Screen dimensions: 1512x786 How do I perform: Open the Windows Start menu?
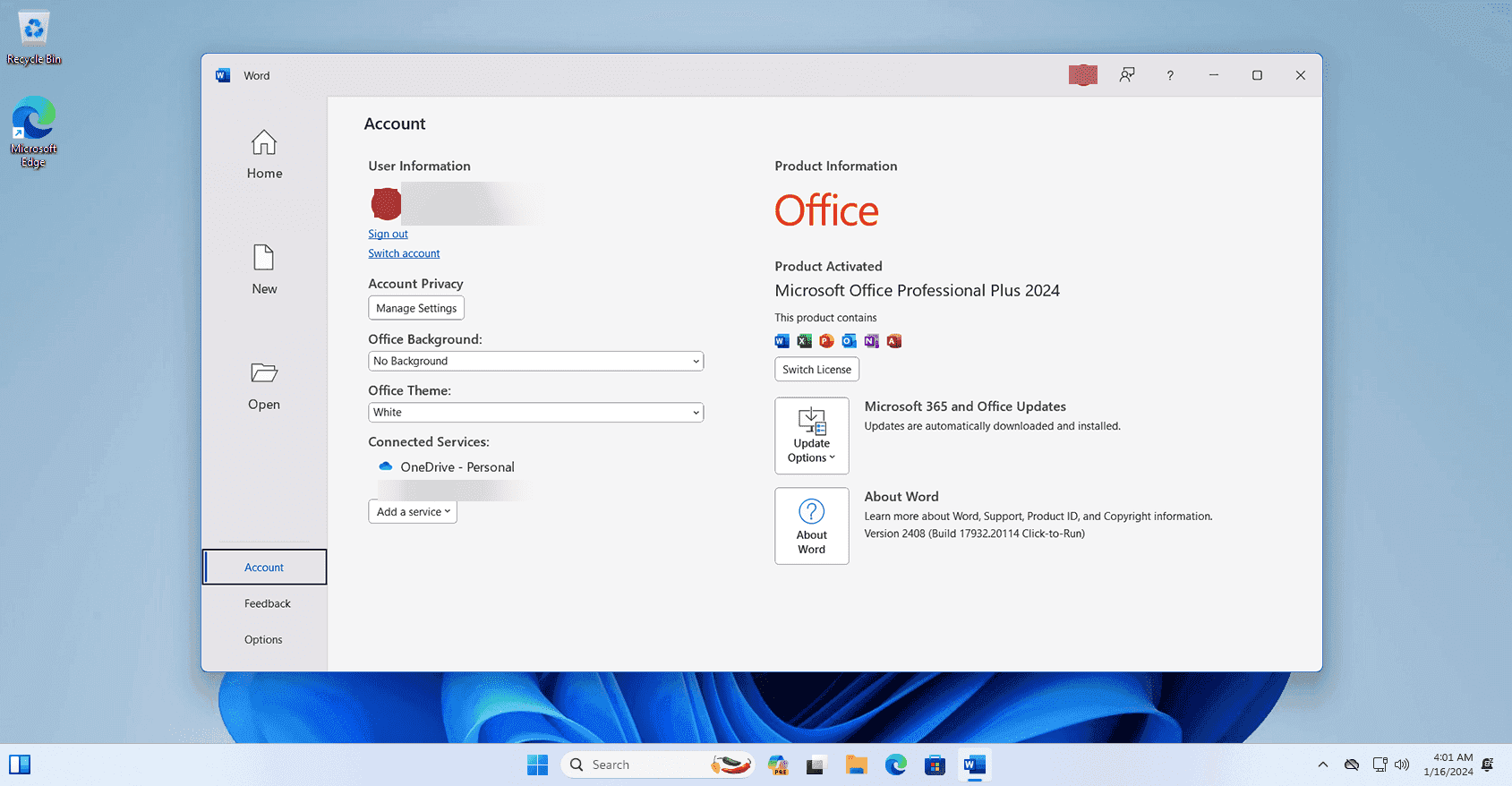[x=537, y=765]
